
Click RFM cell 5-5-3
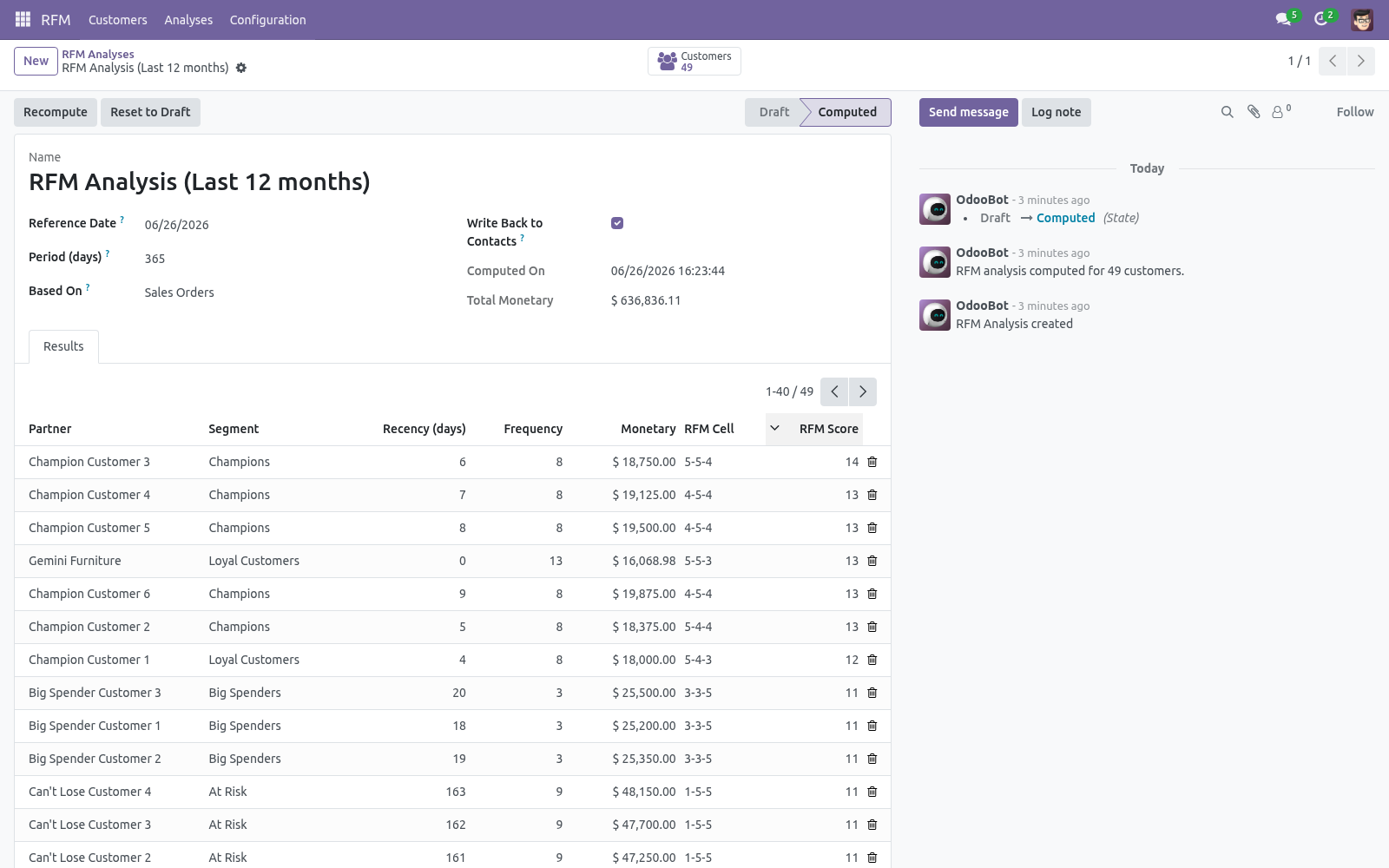click(698, 561)
